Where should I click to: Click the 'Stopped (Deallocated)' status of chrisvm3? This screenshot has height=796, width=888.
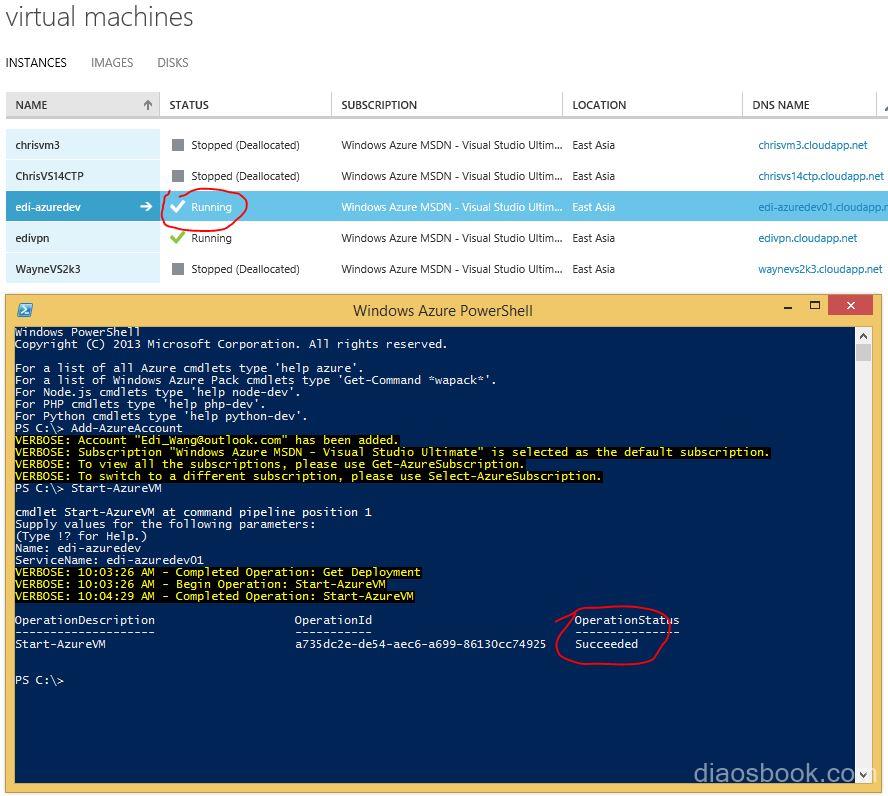245,145
